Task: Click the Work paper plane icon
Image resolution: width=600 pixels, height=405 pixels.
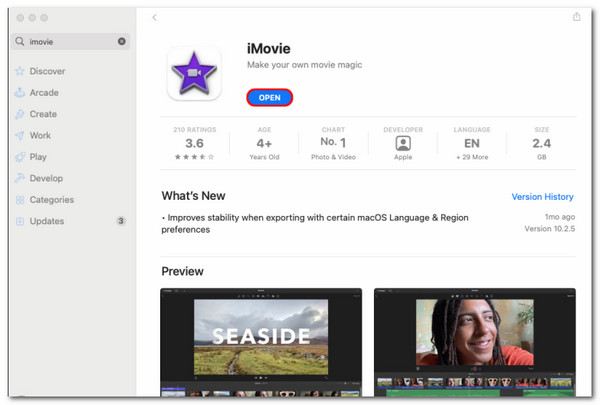Action: pos(20,136)
